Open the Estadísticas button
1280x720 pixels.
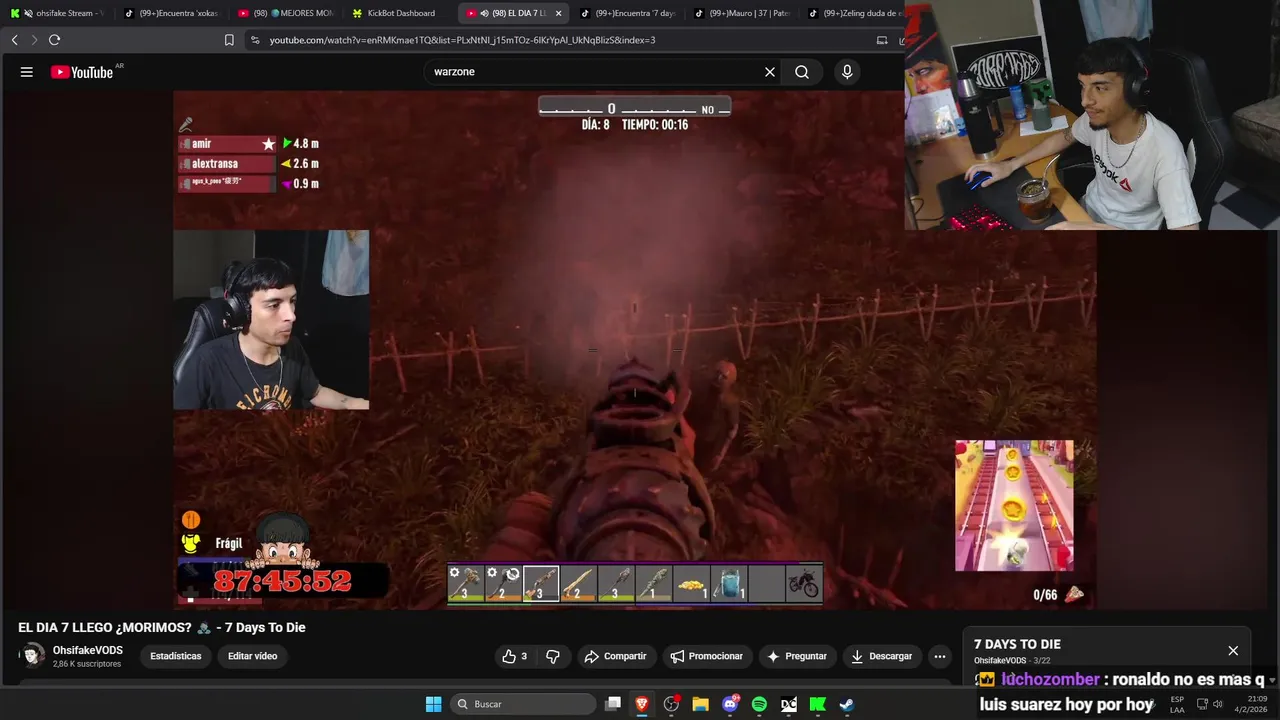coord(176,656)
